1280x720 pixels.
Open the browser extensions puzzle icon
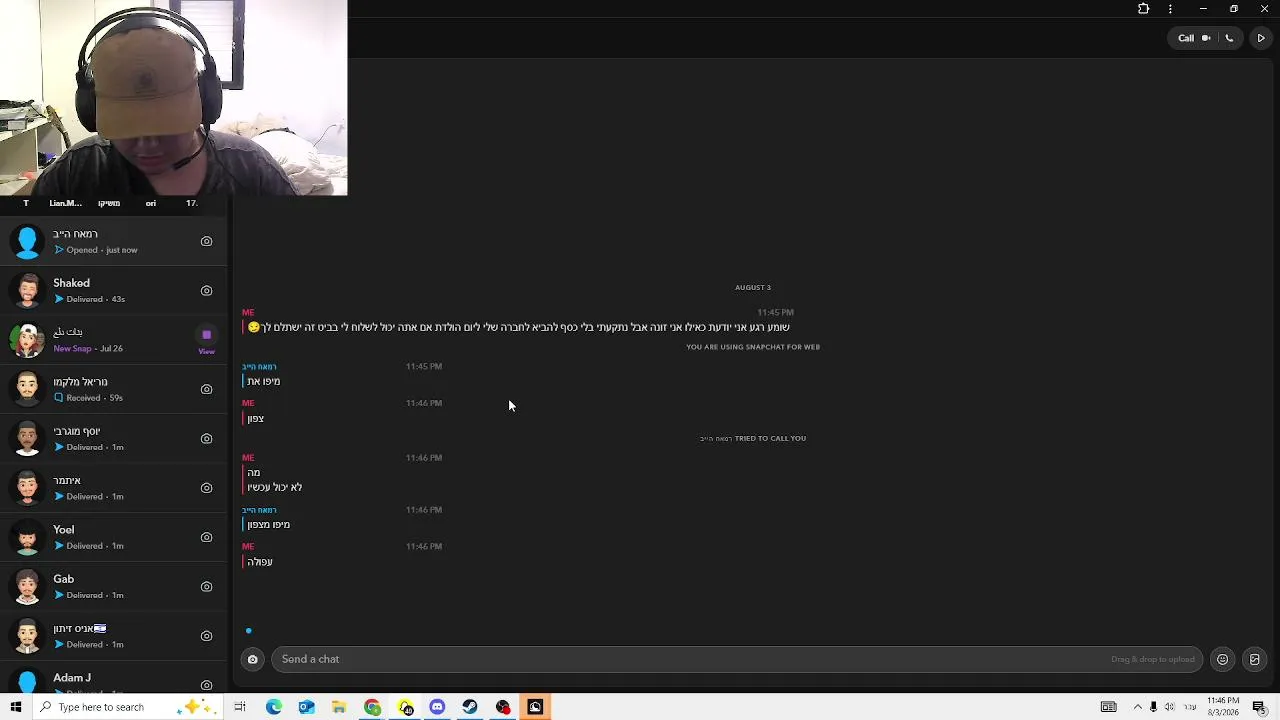pyautogui.click(x=1144, y=9)
